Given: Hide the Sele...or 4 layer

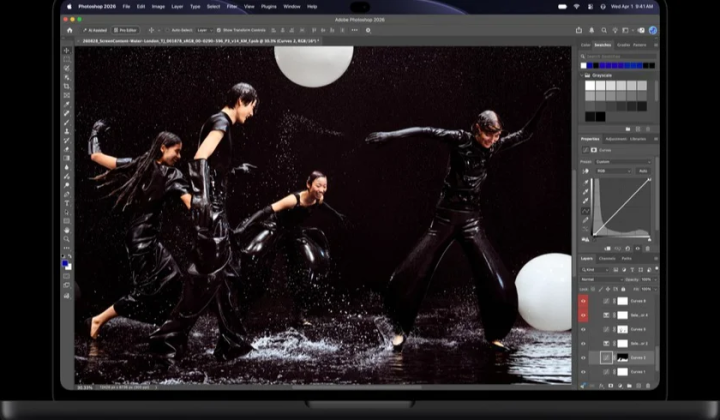Looking at the screenshot, I should click(x=583, y=315).
